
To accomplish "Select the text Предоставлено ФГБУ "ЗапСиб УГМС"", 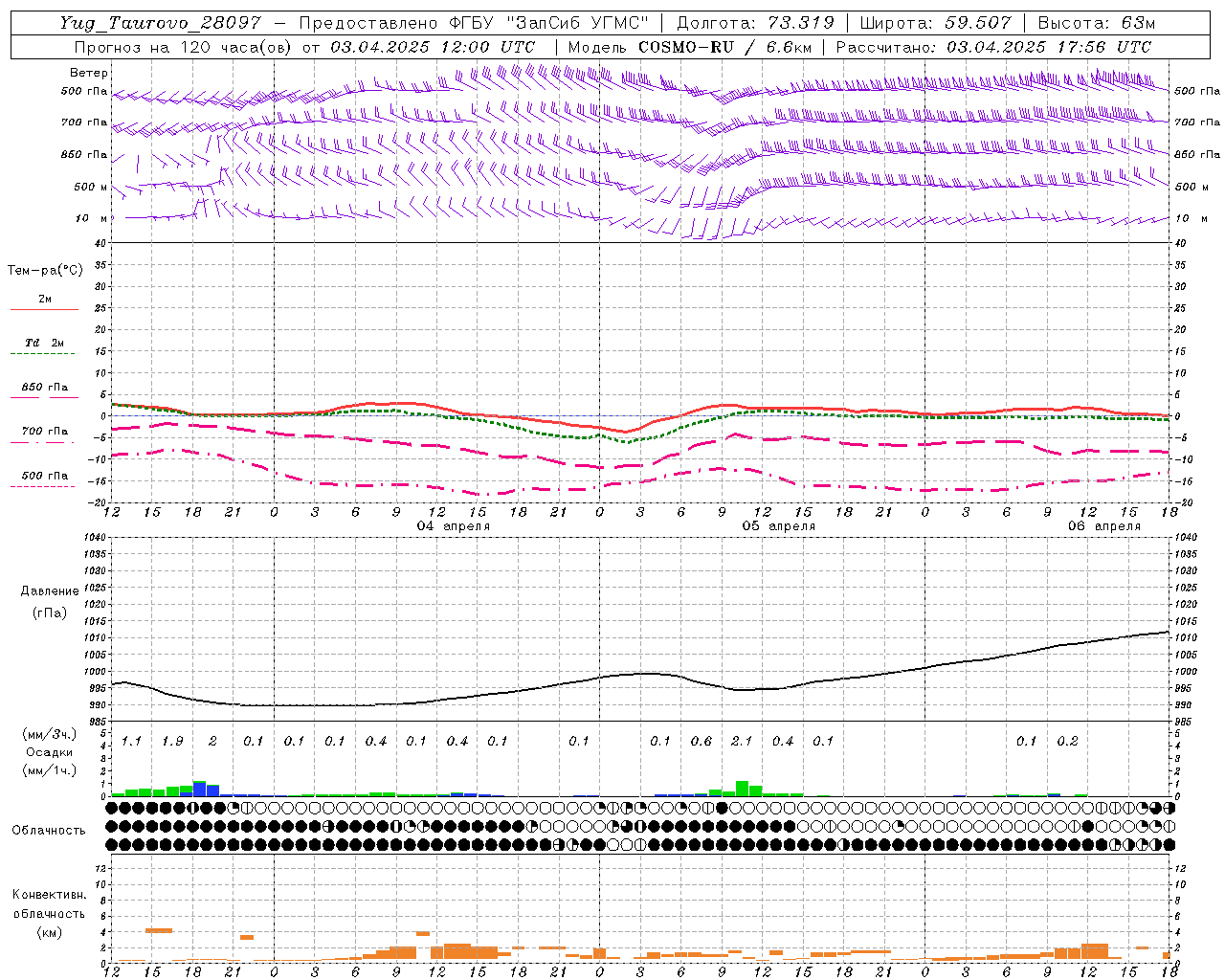I will point(474,23).
